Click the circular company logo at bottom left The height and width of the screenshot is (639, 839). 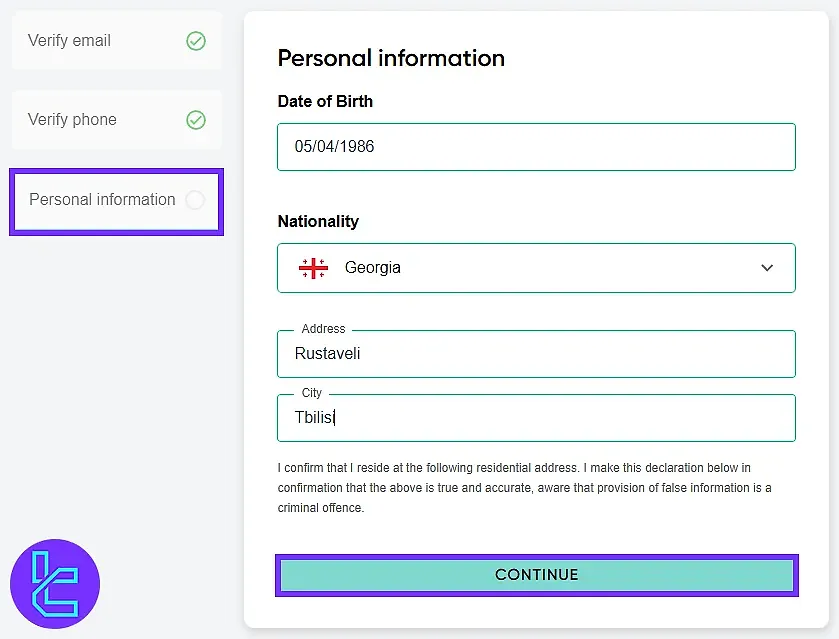click(55, 583)
